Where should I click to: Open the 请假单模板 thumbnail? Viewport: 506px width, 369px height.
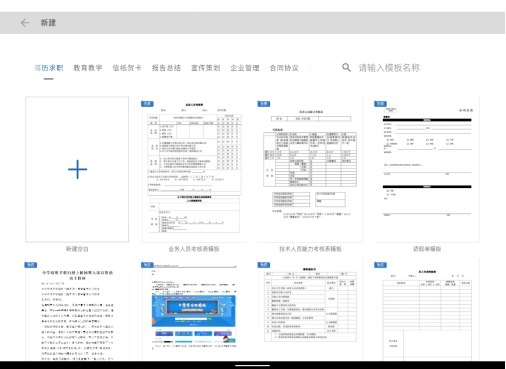[427, 169]
